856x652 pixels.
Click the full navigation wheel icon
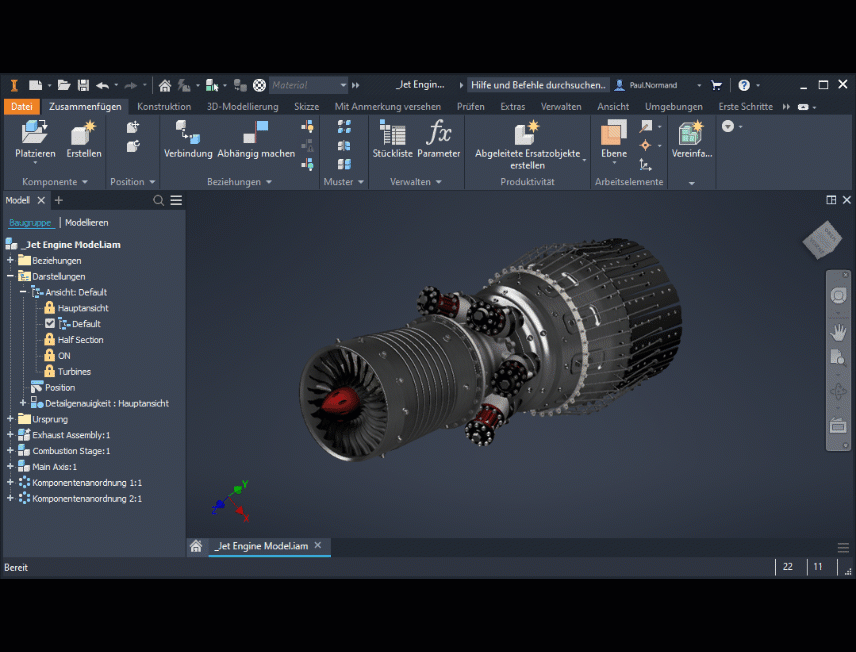point(838,295)
